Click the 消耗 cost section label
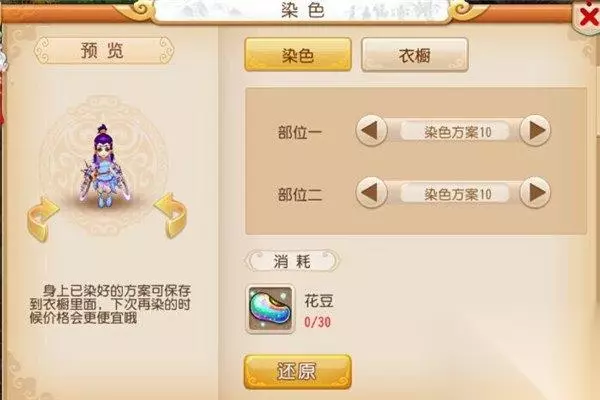 292,261
